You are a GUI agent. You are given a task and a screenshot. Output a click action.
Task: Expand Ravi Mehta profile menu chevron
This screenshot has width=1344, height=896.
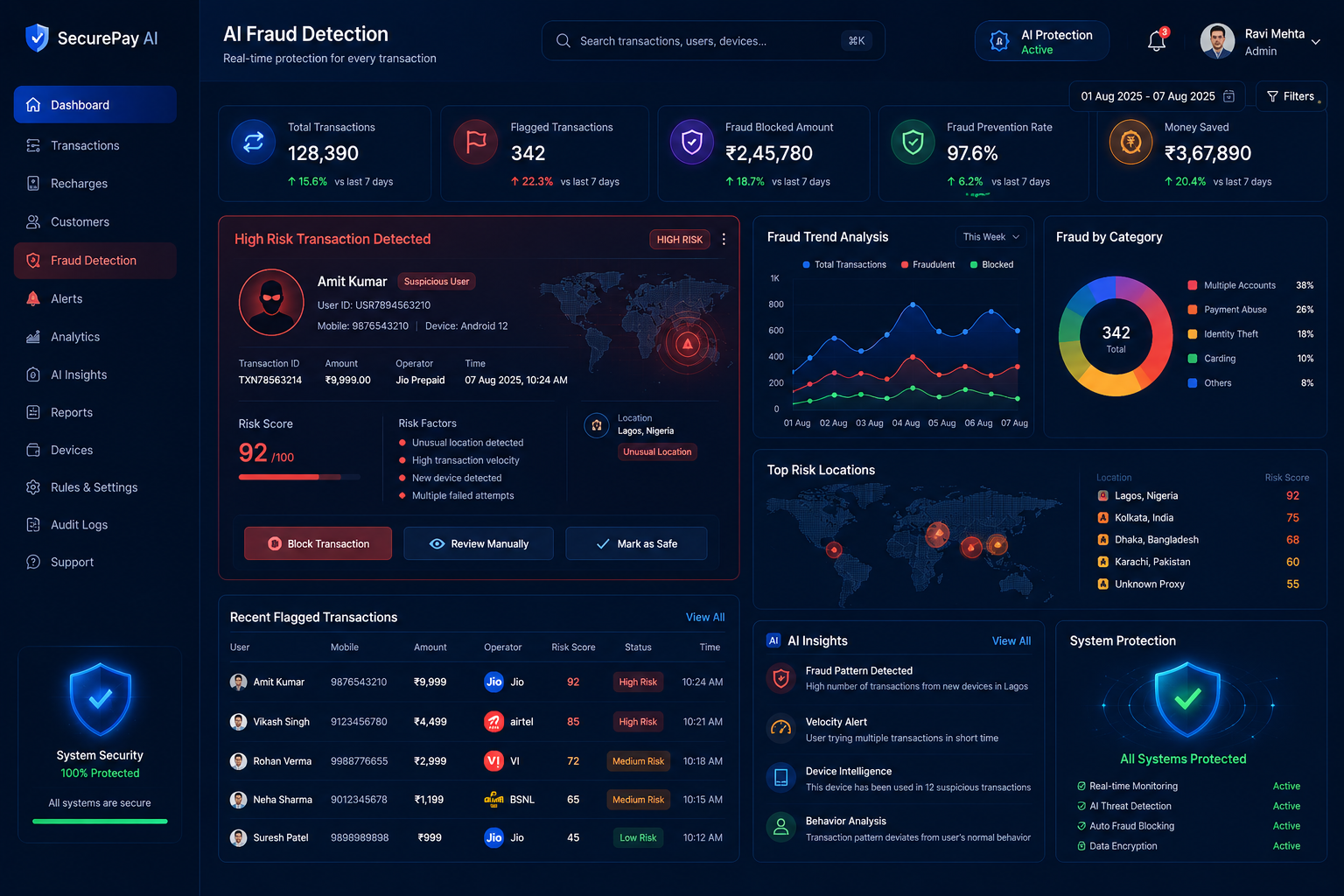pyautogui.click(x=1315, y=42)
